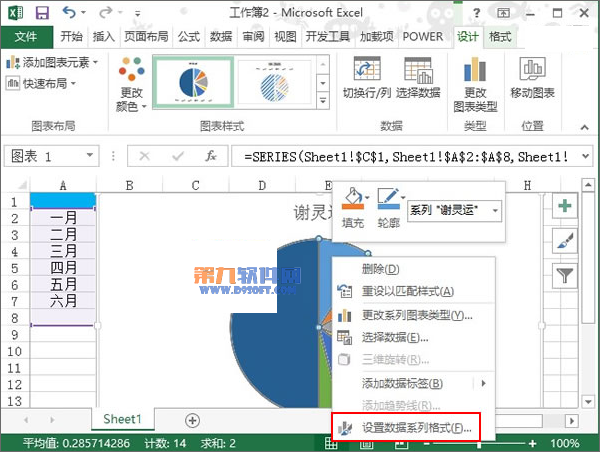Click the insert function fx icon

click(211, 156)
